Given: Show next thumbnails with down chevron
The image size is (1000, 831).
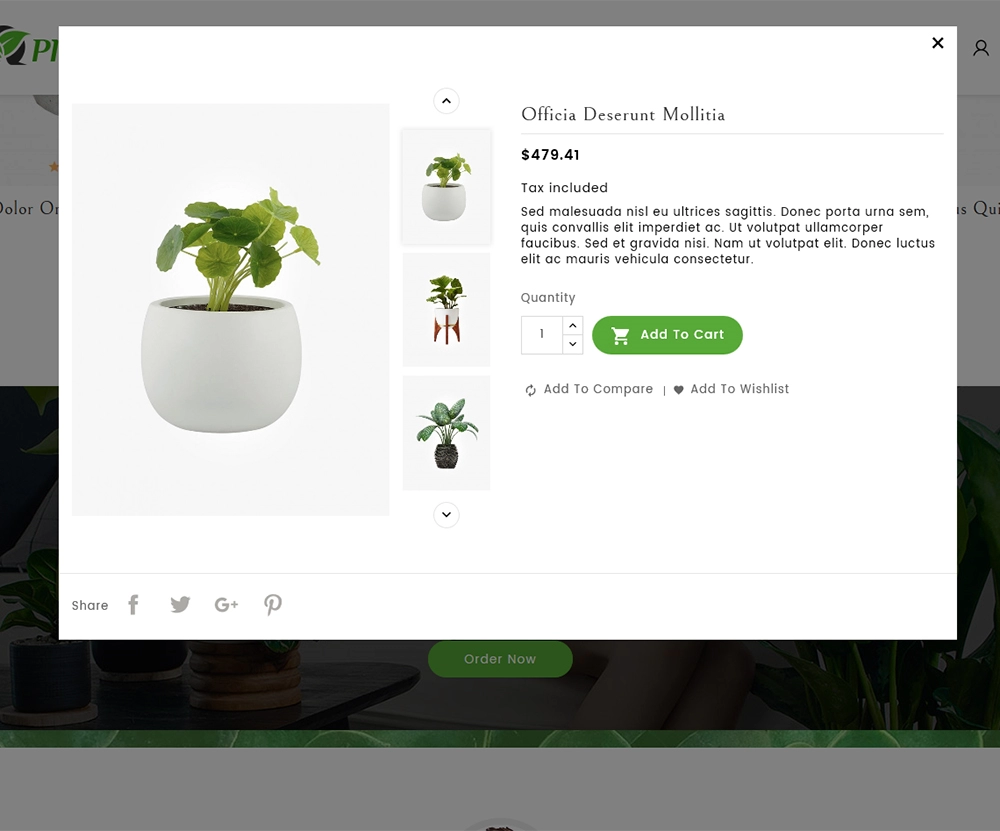Looking at the screenshot, I should coord(446,515).
